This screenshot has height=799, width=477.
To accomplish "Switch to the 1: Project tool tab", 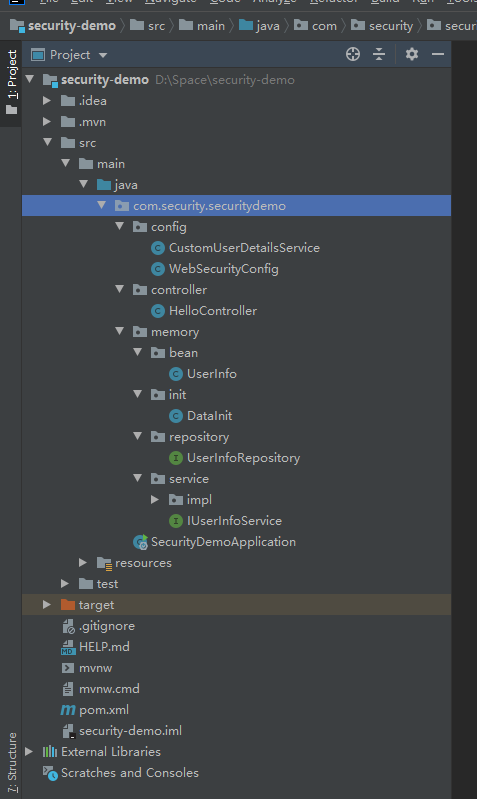I will [11, 82].
